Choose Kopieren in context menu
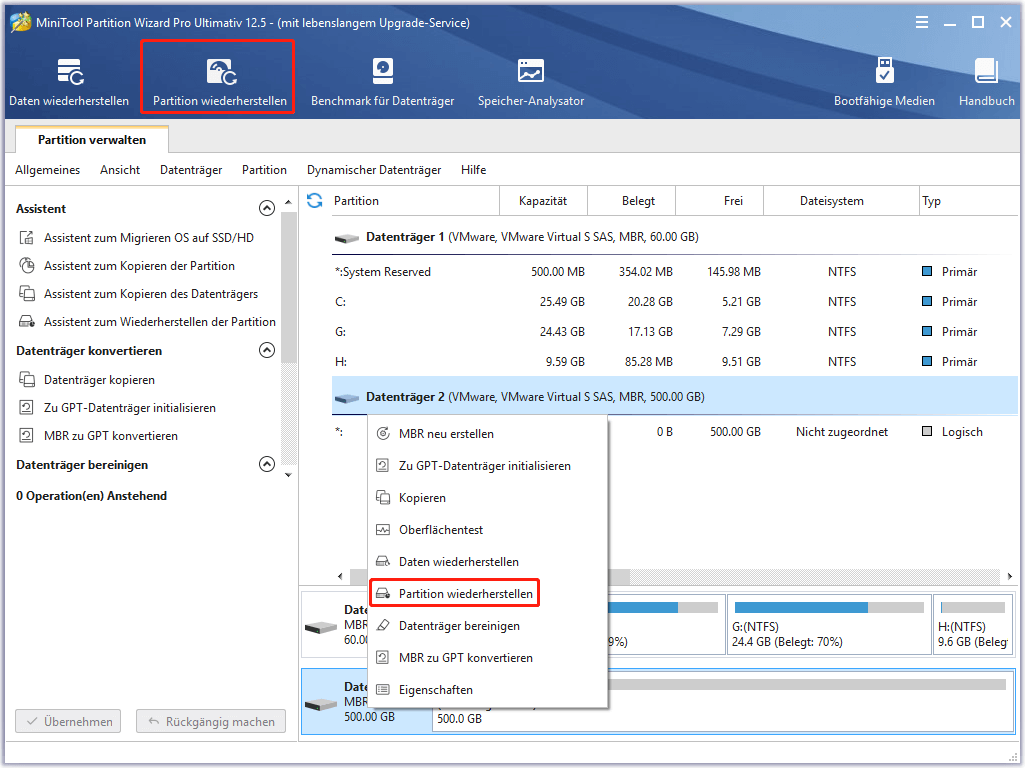This screenshot has width=1026, height=769. point(487,497)
